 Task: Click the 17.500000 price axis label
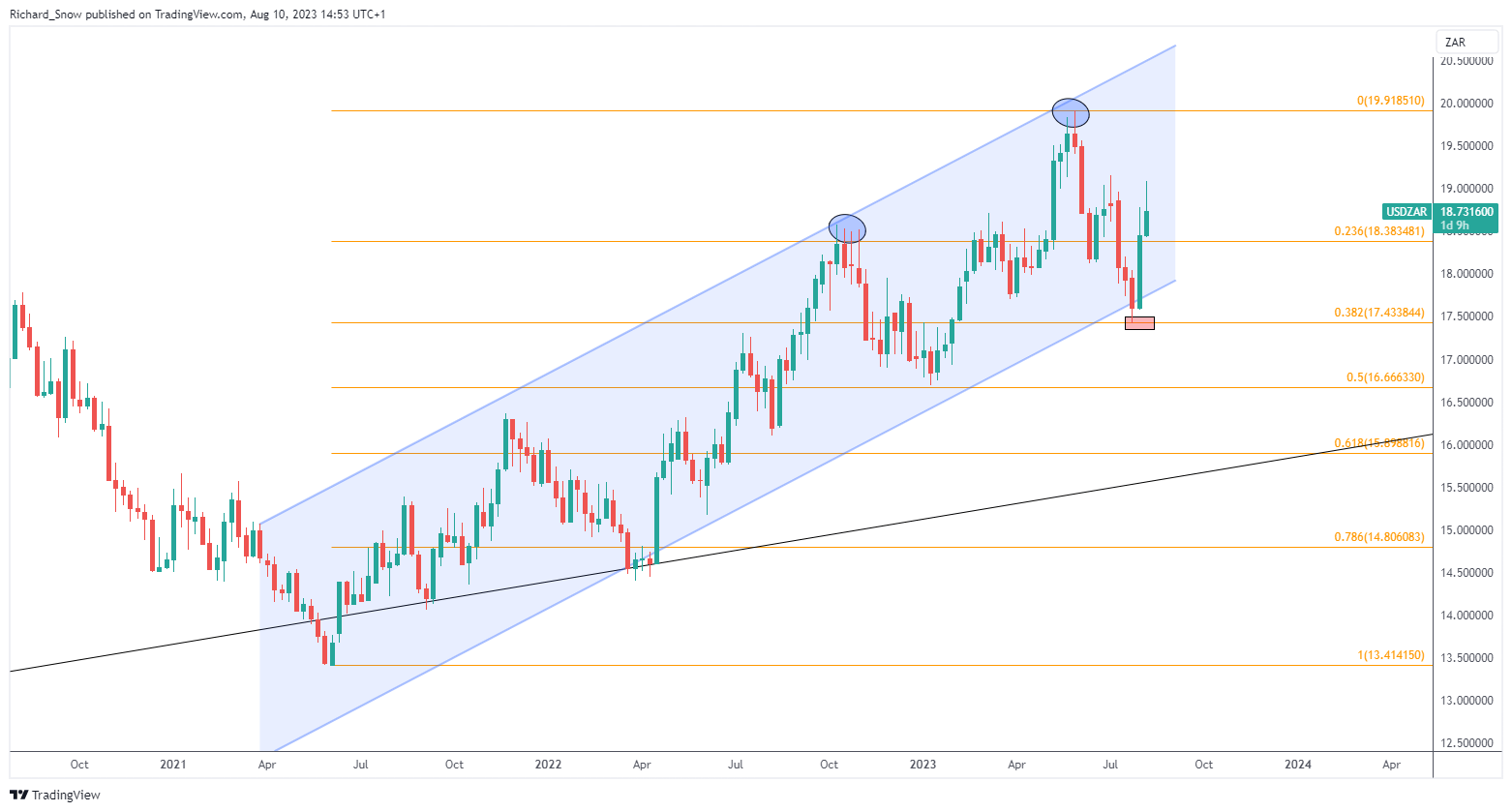(x=1467, y=316)
